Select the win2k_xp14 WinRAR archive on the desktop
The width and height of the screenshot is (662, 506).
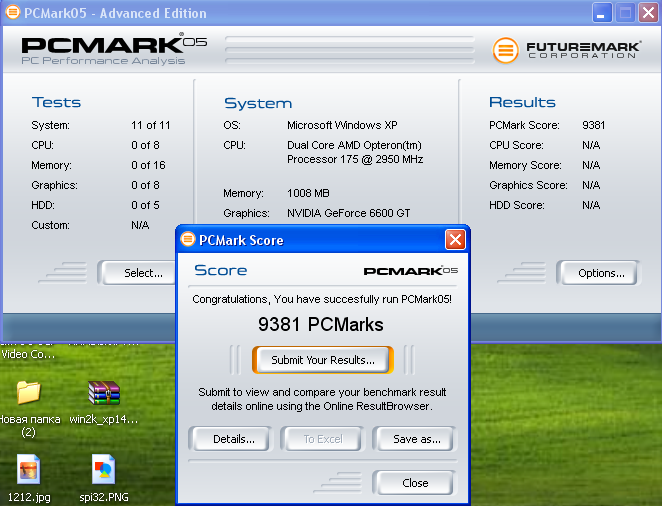(104, 402)
